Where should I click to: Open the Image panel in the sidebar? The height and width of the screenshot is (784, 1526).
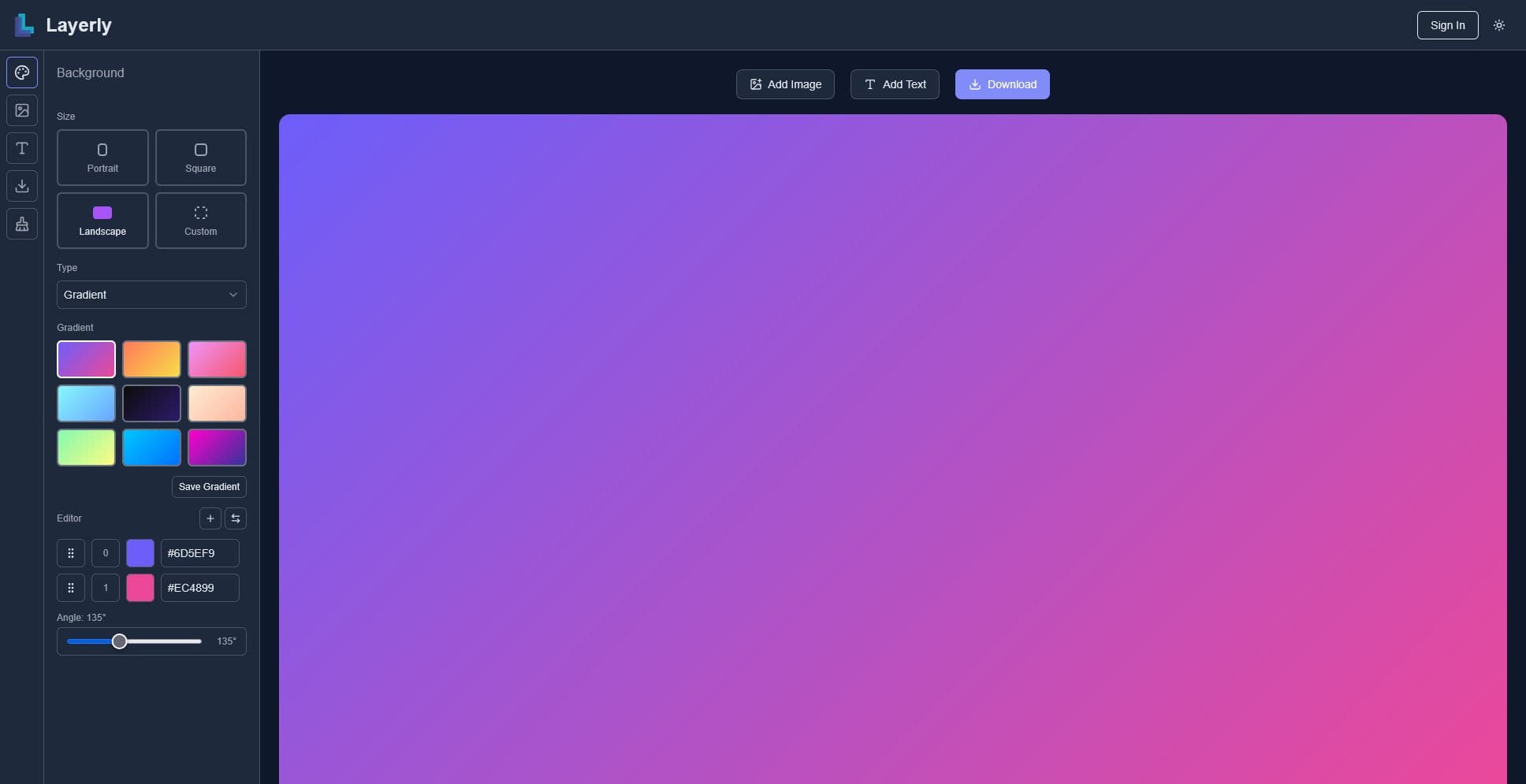click(22, 110)
